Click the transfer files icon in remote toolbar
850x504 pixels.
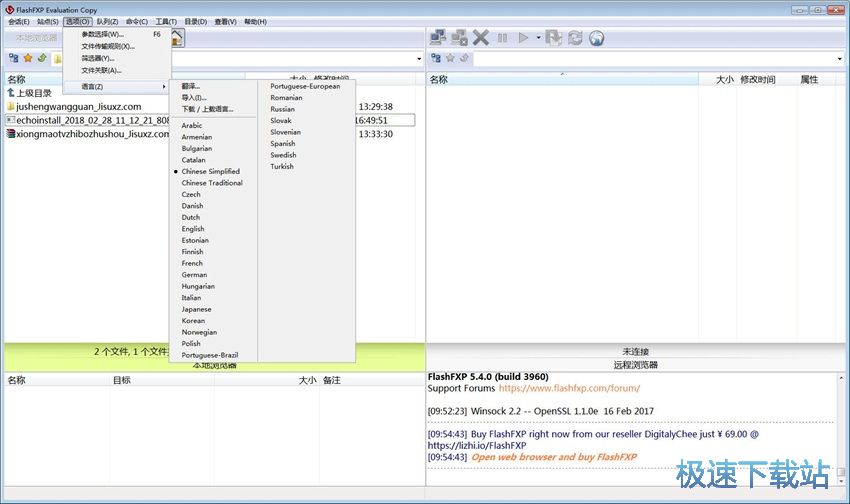pos(553,37)
